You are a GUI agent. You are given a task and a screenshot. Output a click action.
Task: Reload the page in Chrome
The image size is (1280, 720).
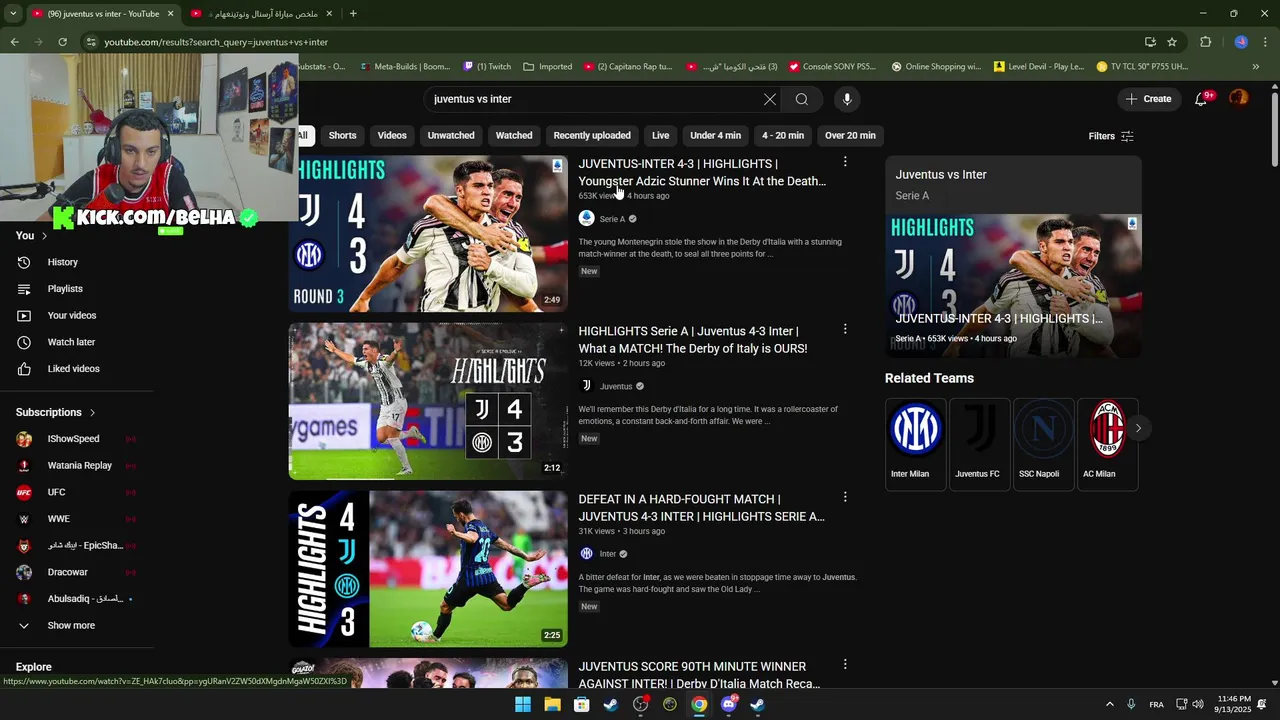[62, 42]
